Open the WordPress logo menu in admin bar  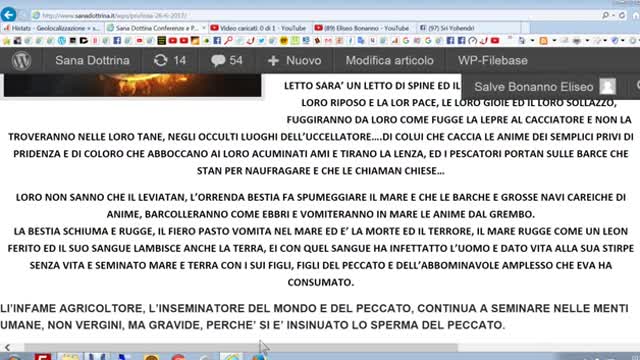(21, 60)
